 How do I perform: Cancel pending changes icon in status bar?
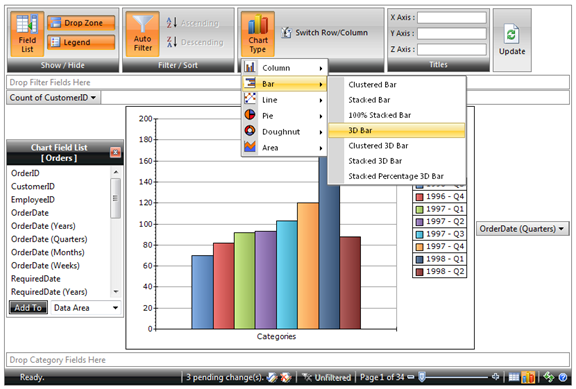pos(285,377)
